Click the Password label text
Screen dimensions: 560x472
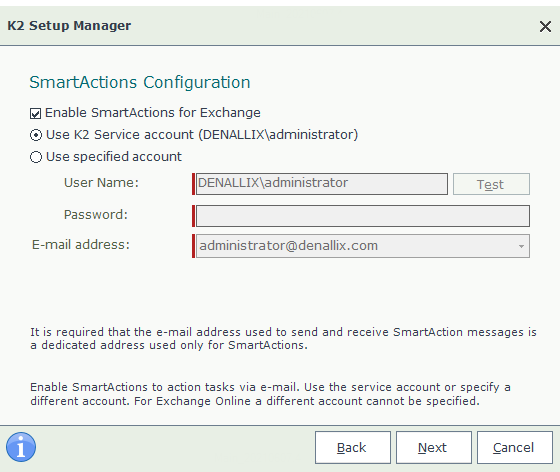tap(96, 215)
